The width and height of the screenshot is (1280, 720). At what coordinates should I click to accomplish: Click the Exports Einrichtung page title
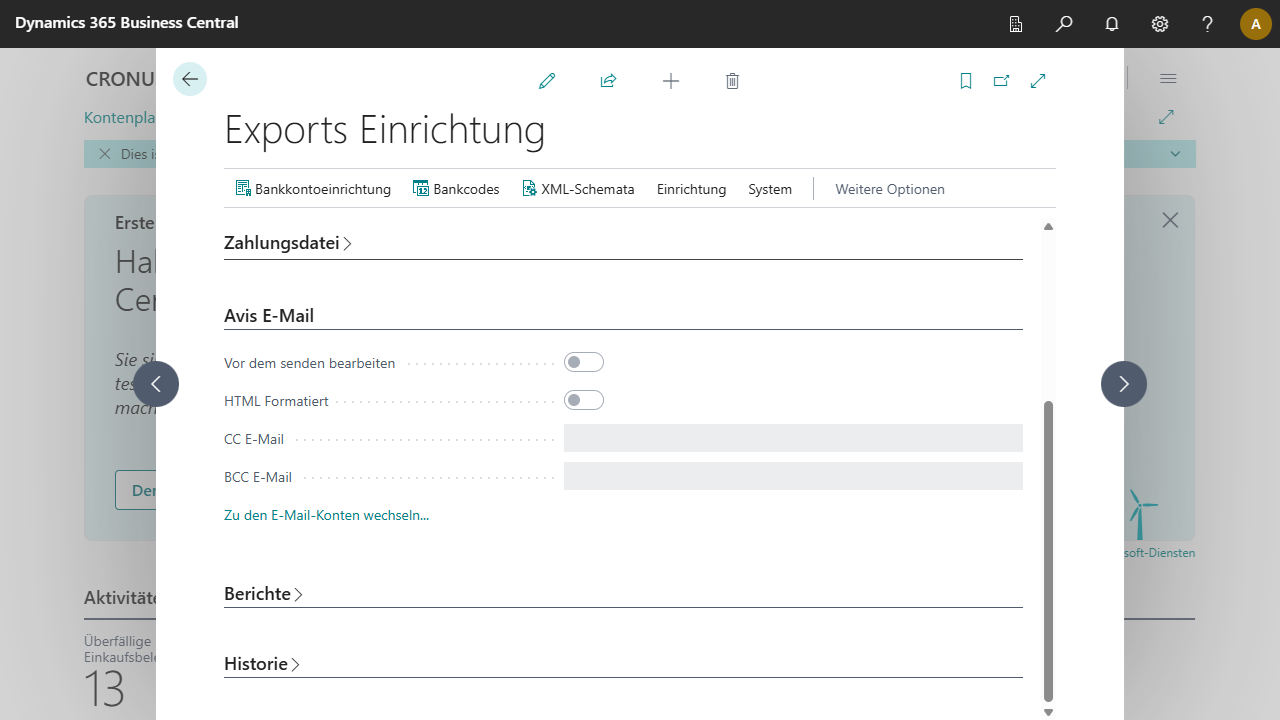pos(385,130)
